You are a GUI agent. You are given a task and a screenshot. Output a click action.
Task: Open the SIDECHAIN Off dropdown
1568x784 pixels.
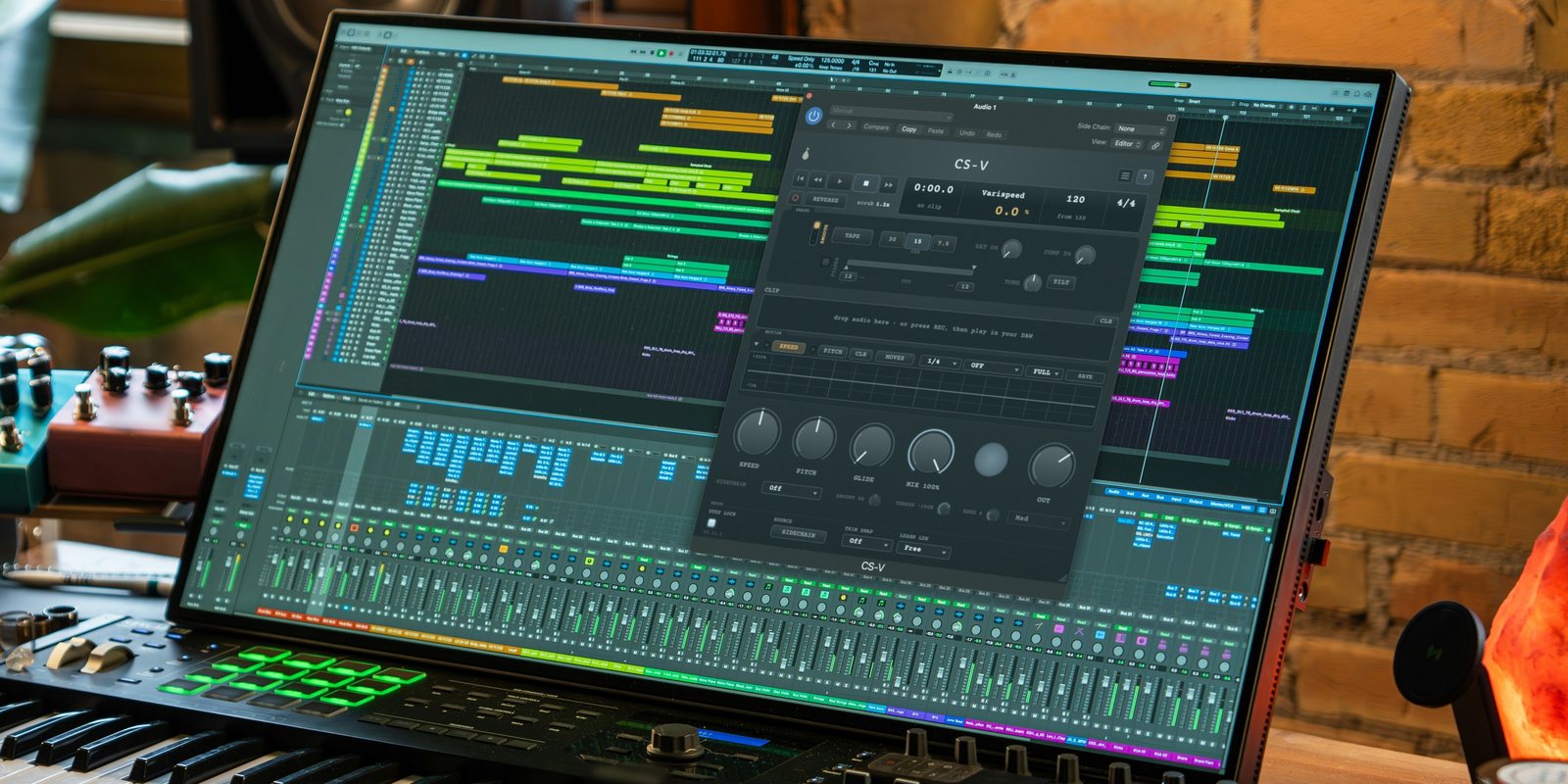791,489
